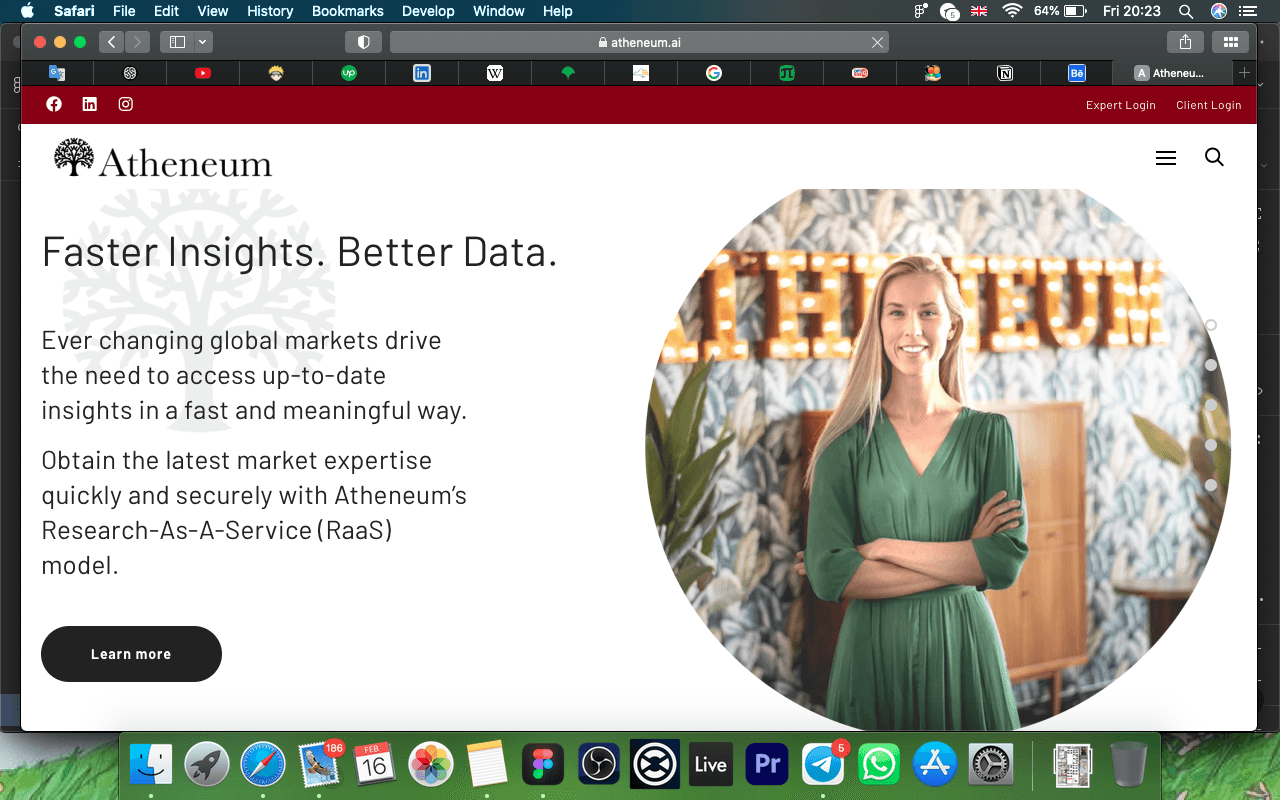1280x800 pixels.
Task: Switch to the Google tab
Action: [x=714, y=73]
